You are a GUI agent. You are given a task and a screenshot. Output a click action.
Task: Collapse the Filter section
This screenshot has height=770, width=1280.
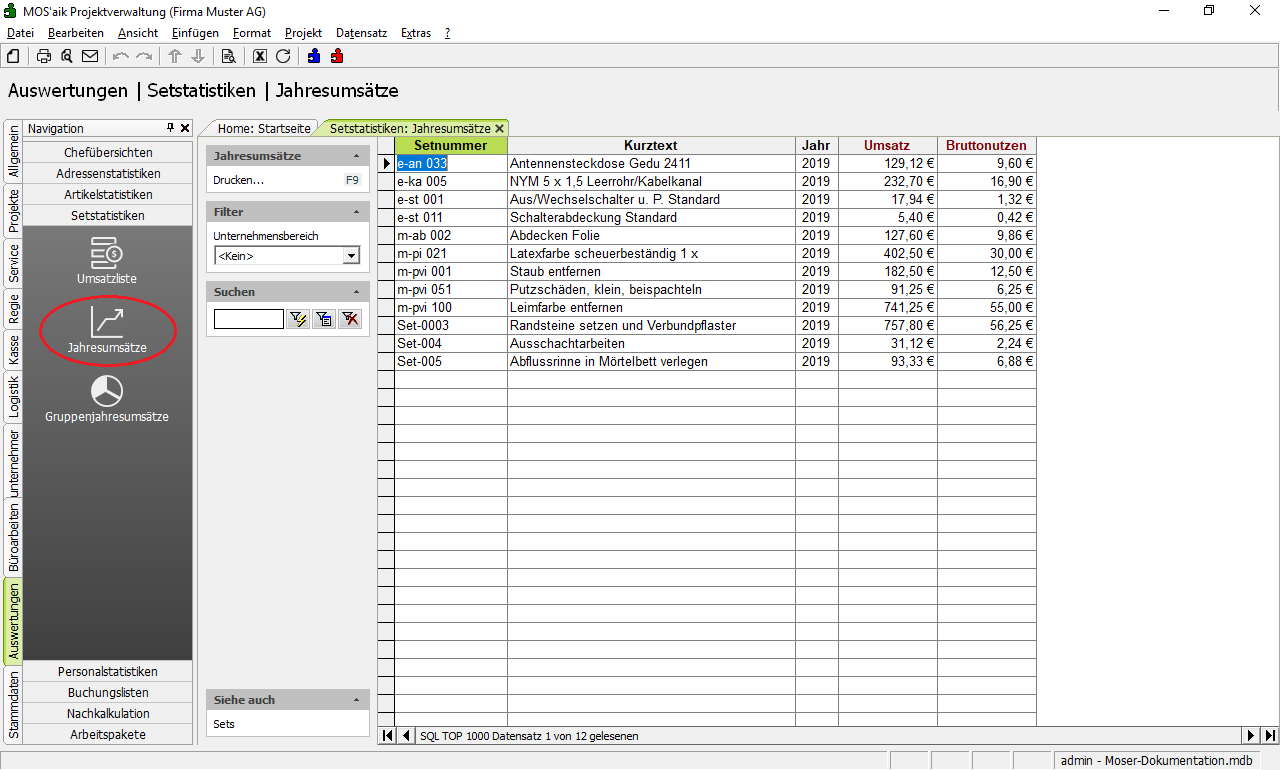(x=357, y=212)
